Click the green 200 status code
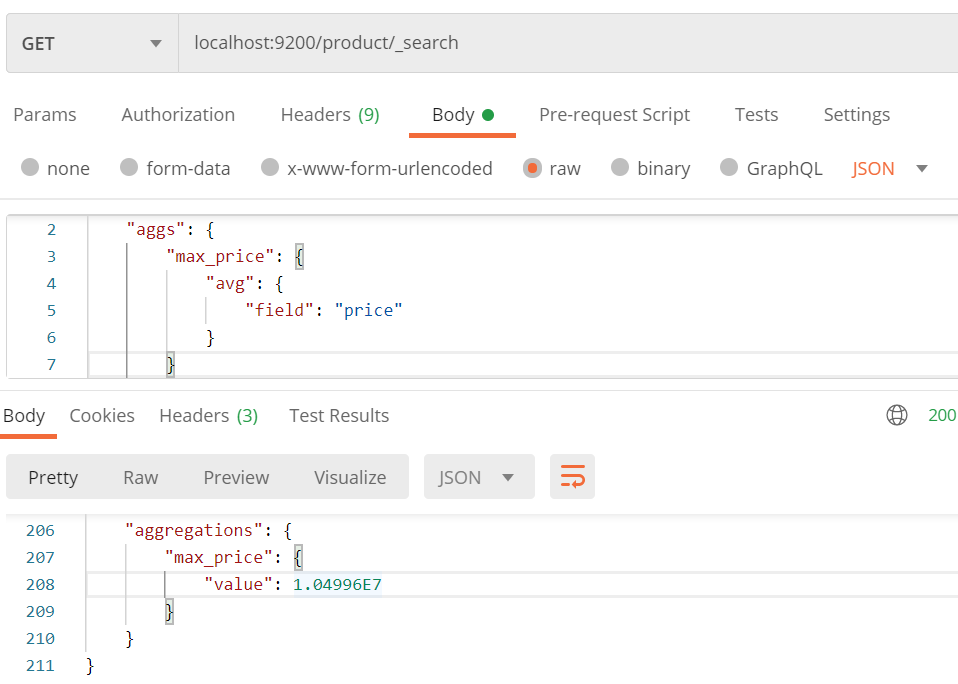This screenshot has height=684, width=958. point(942,414)
